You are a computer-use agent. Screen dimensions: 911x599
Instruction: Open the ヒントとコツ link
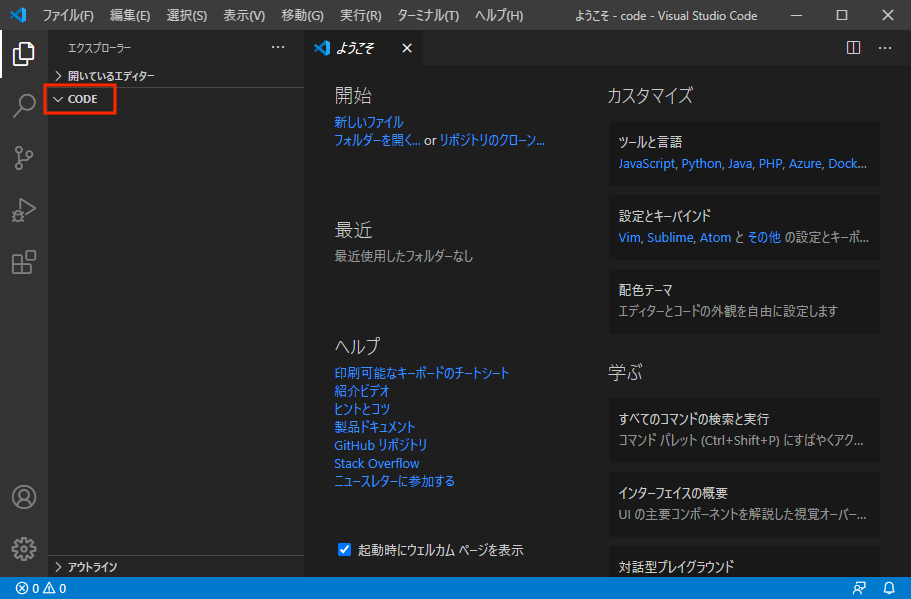[362, 408]
